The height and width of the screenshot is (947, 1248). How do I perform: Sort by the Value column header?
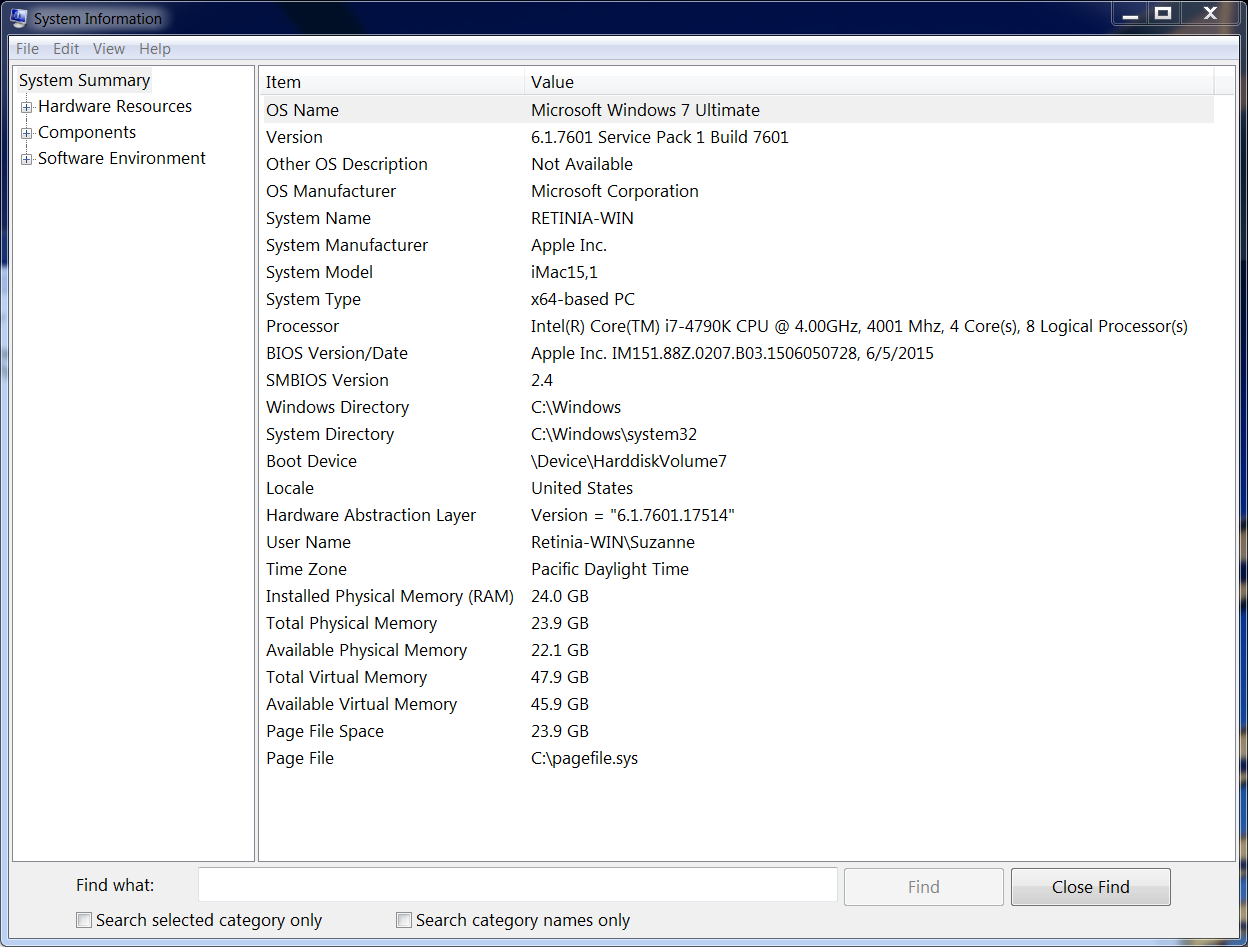869,82
